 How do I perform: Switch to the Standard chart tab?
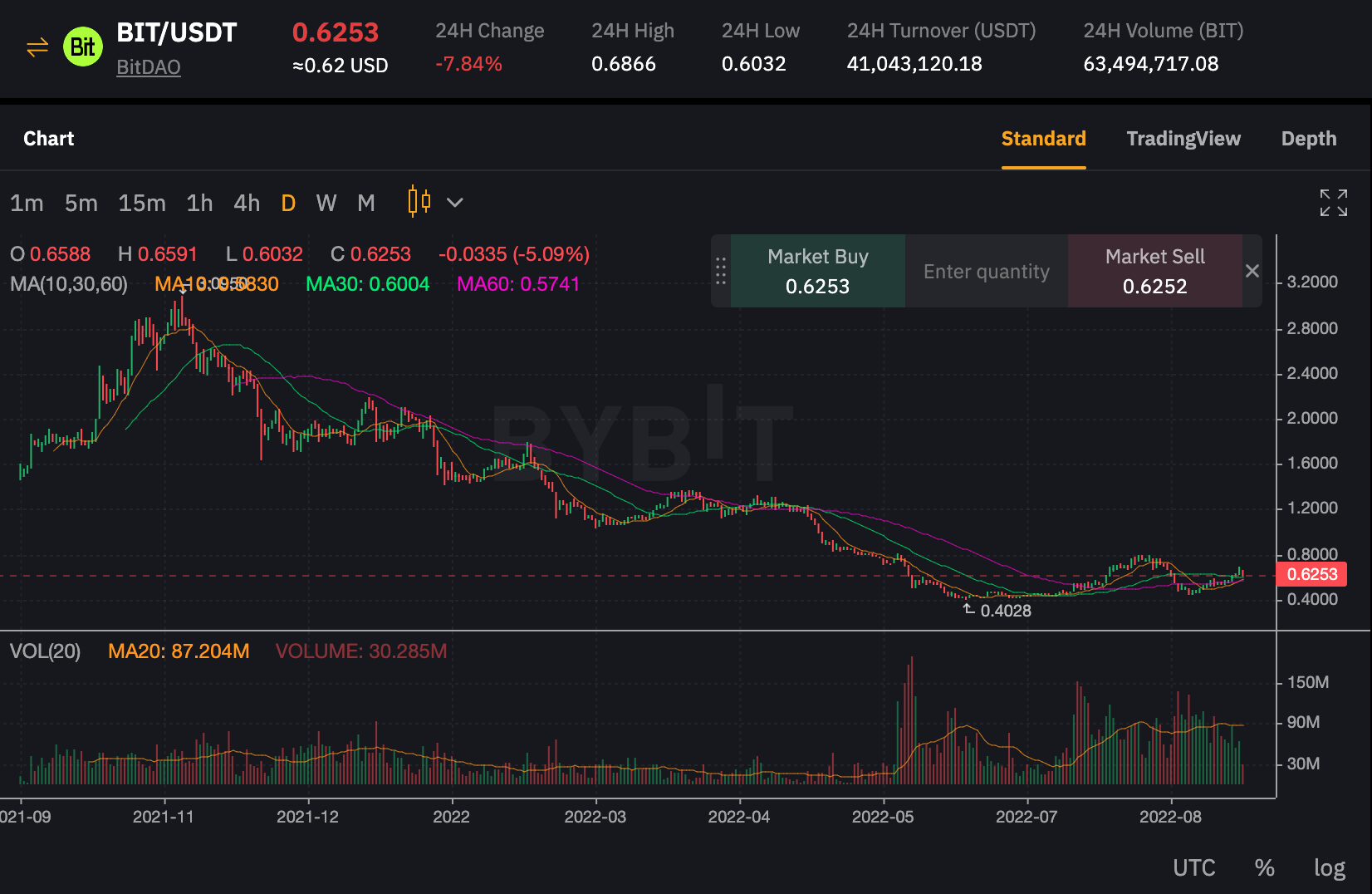tap(1044, 139)
